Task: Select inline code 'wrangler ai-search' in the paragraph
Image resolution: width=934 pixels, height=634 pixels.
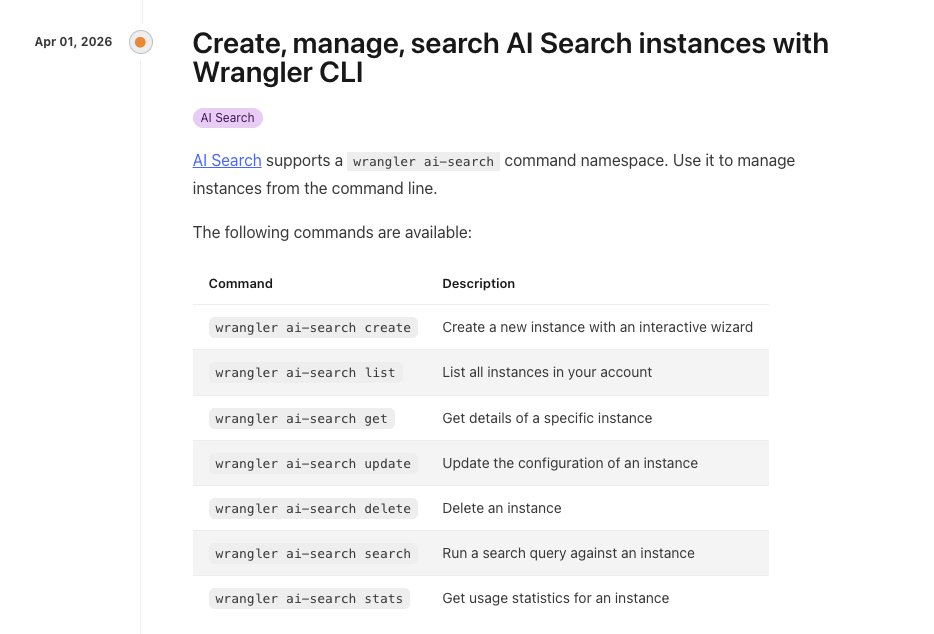Action: (424, 161)
